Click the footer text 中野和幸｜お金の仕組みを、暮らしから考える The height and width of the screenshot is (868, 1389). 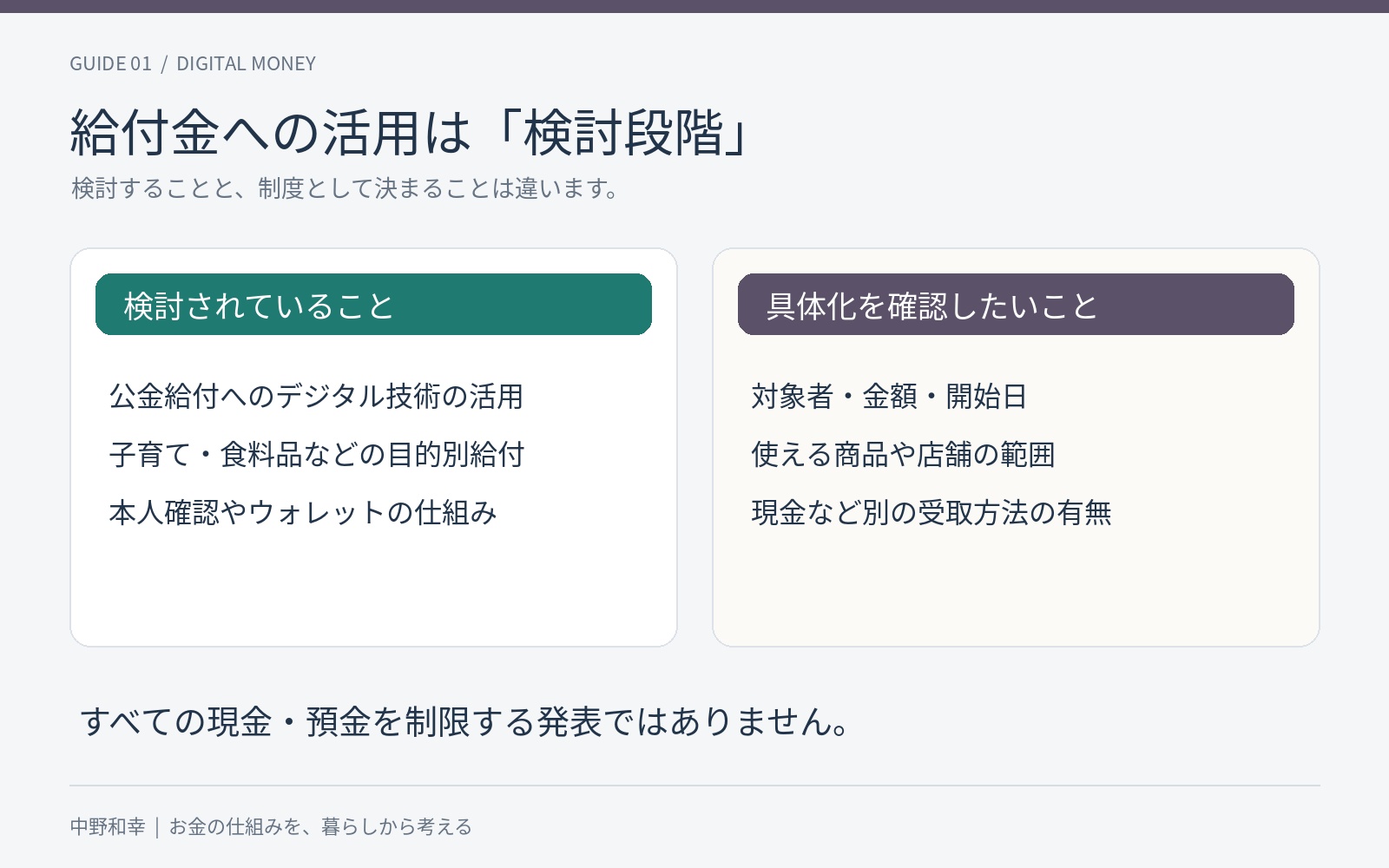coord(271,826)
